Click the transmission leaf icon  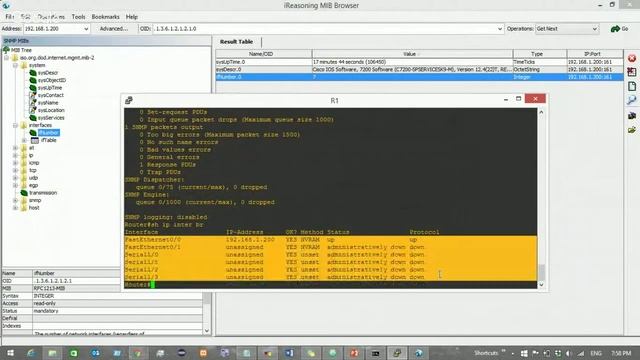[x=24, y=193]
